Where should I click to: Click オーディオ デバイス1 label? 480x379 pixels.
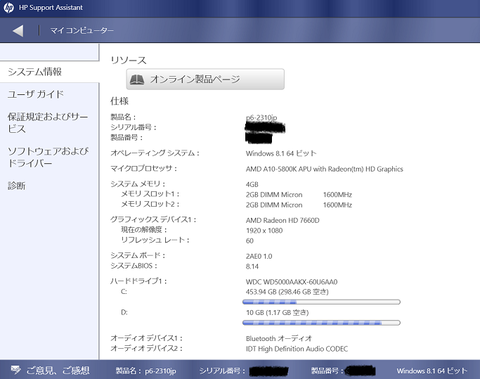point(147,338)
